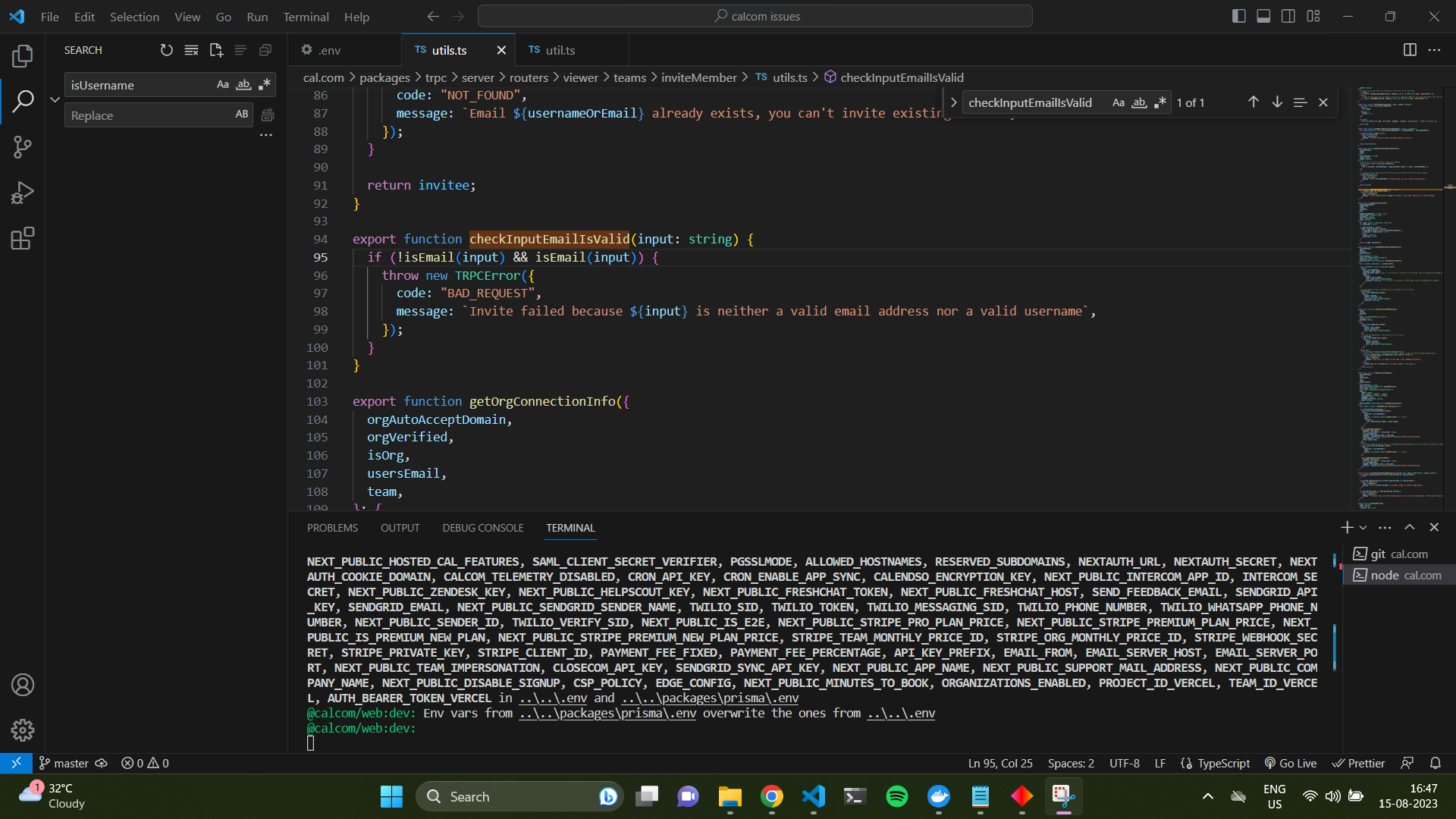The height and width of the screenshot is (819, 1456).
Task: Go to next match in find widget
Action: click(x=1277, y=102)
